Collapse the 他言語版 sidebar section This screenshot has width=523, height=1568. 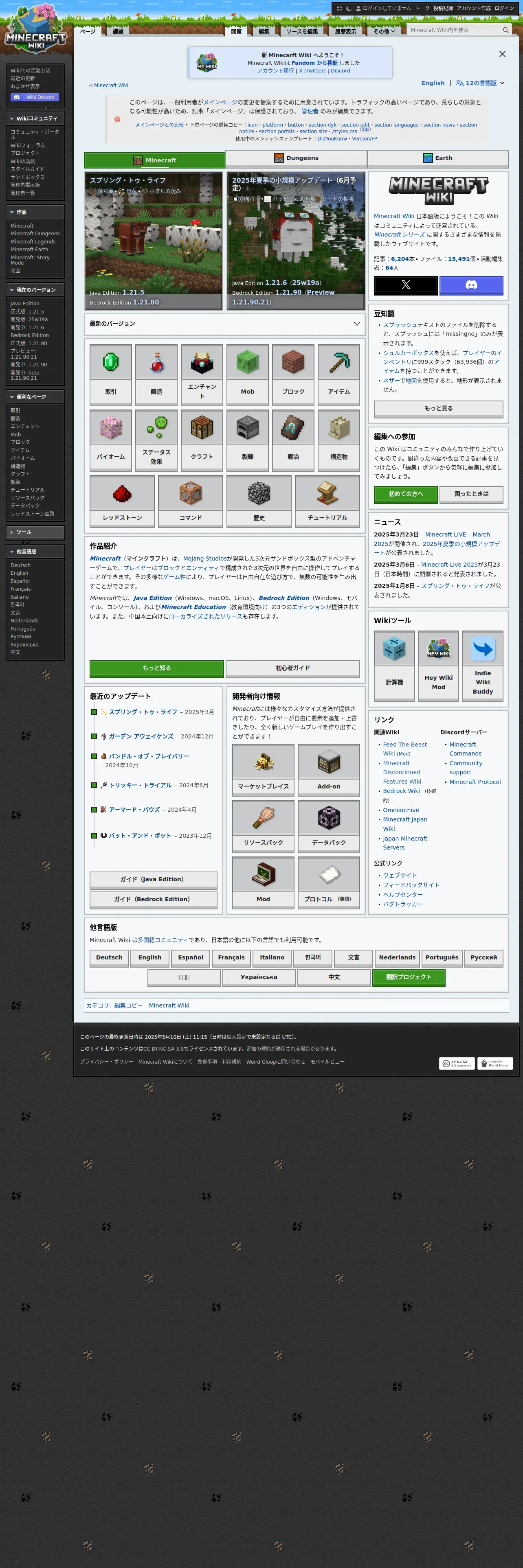35,552
